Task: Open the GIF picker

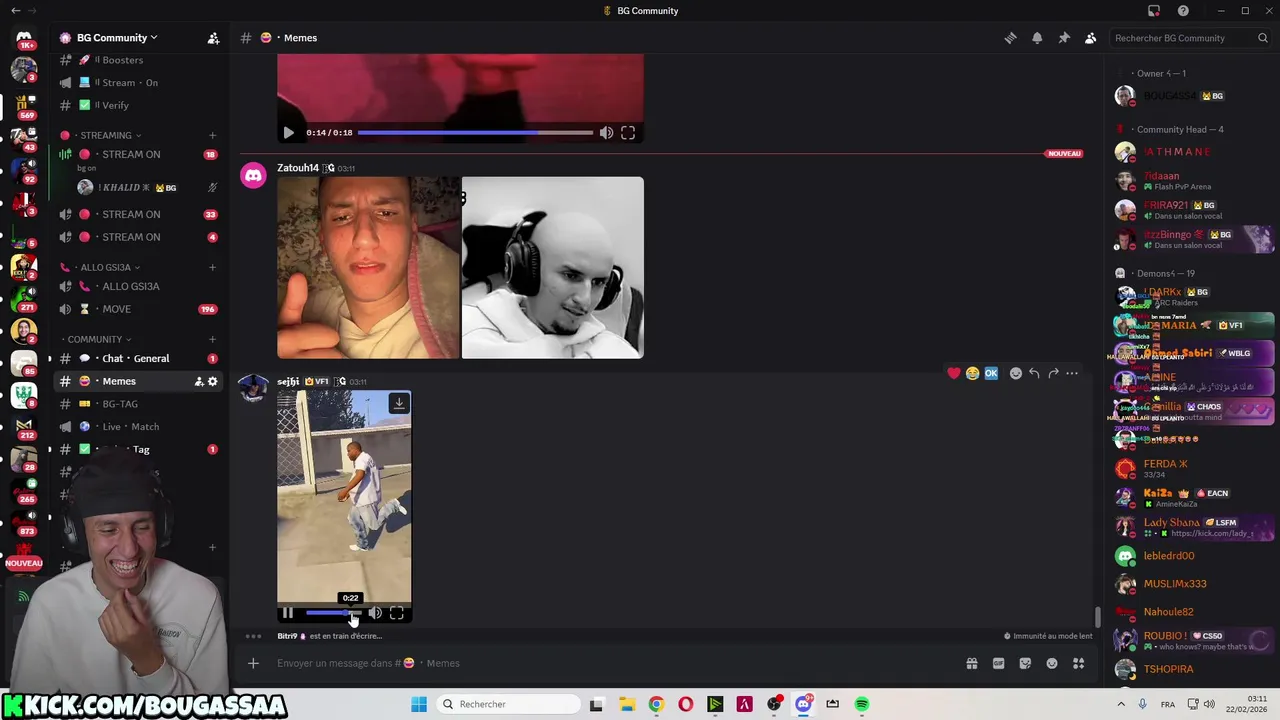Action: (998, 663)
